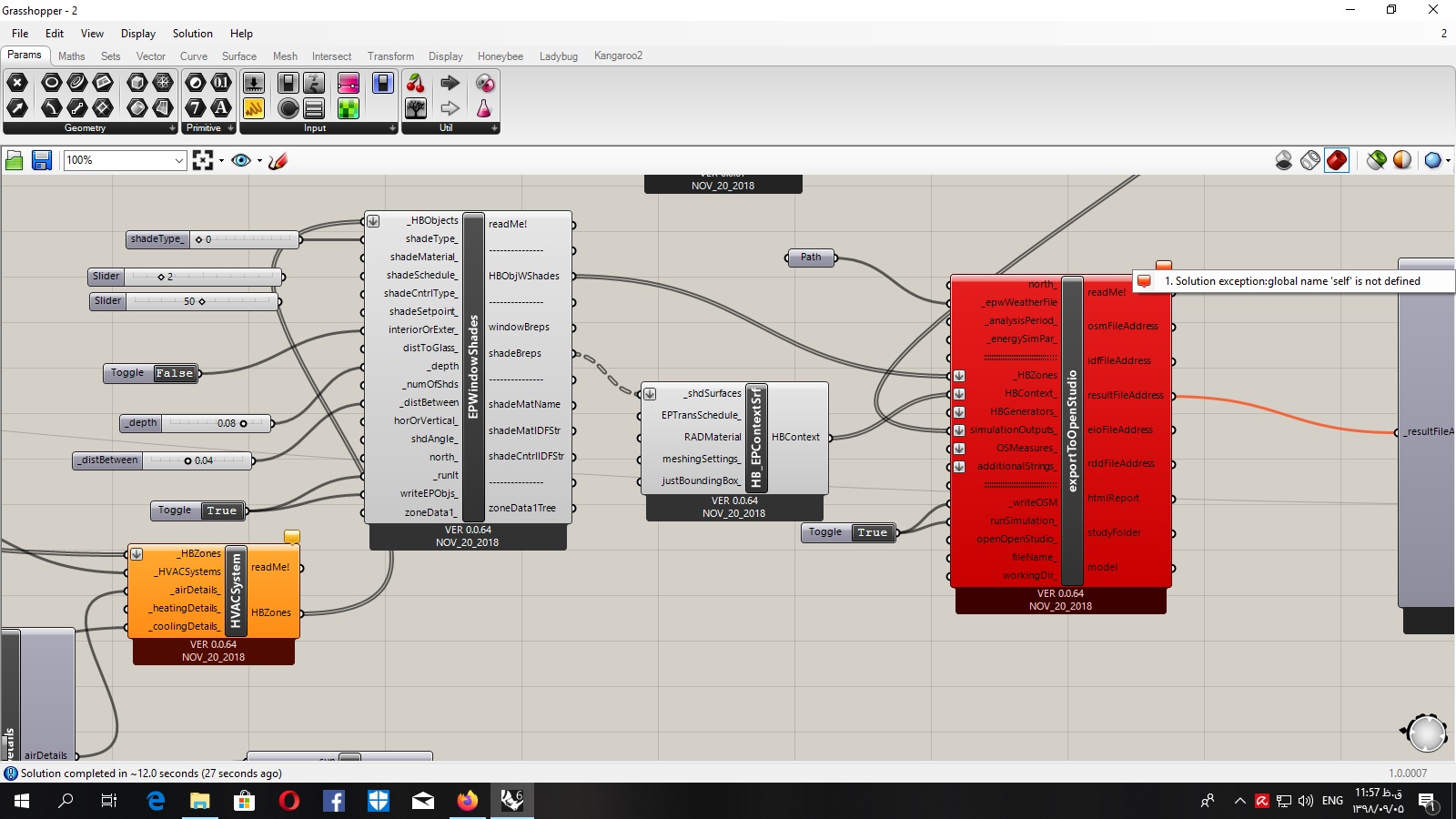Expand the Primitive panel dropdown
Image resolution: width=1456 pixels, height=819 pixels.
230,128
